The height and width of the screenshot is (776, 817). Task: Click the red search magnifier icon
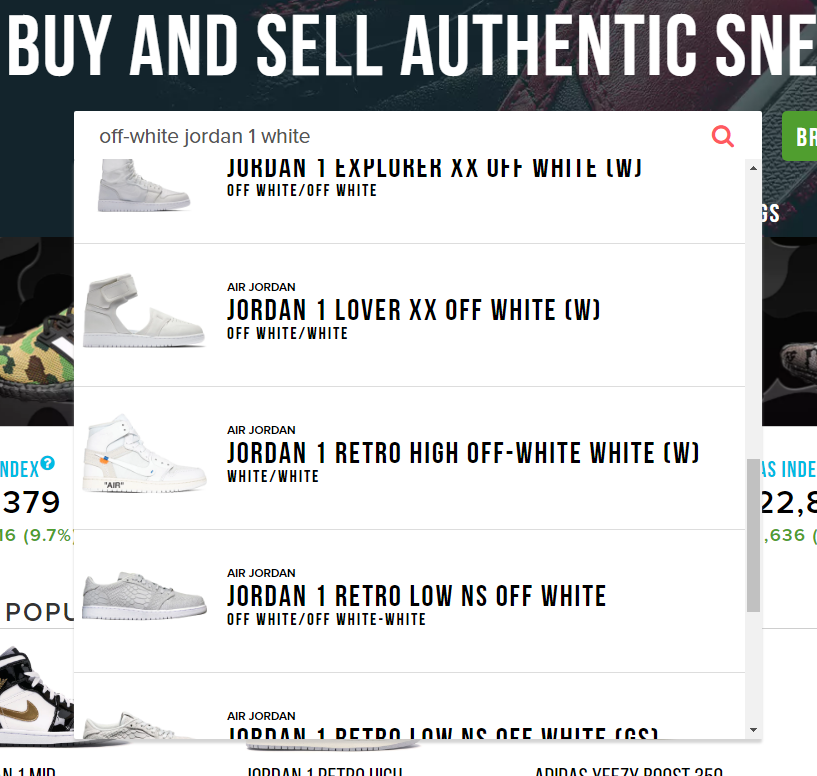tap(723, 136)
